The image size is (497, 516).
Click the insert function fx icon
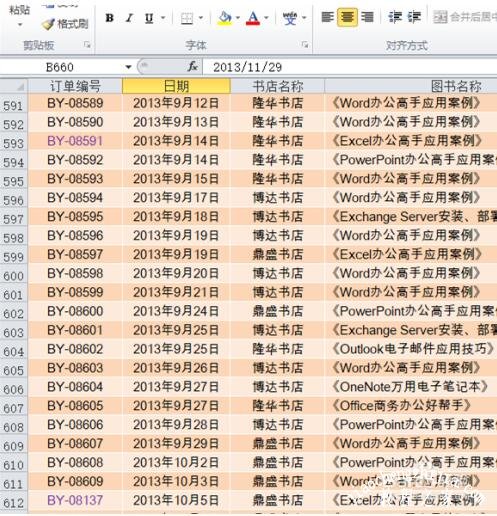[x=193, y=67]
